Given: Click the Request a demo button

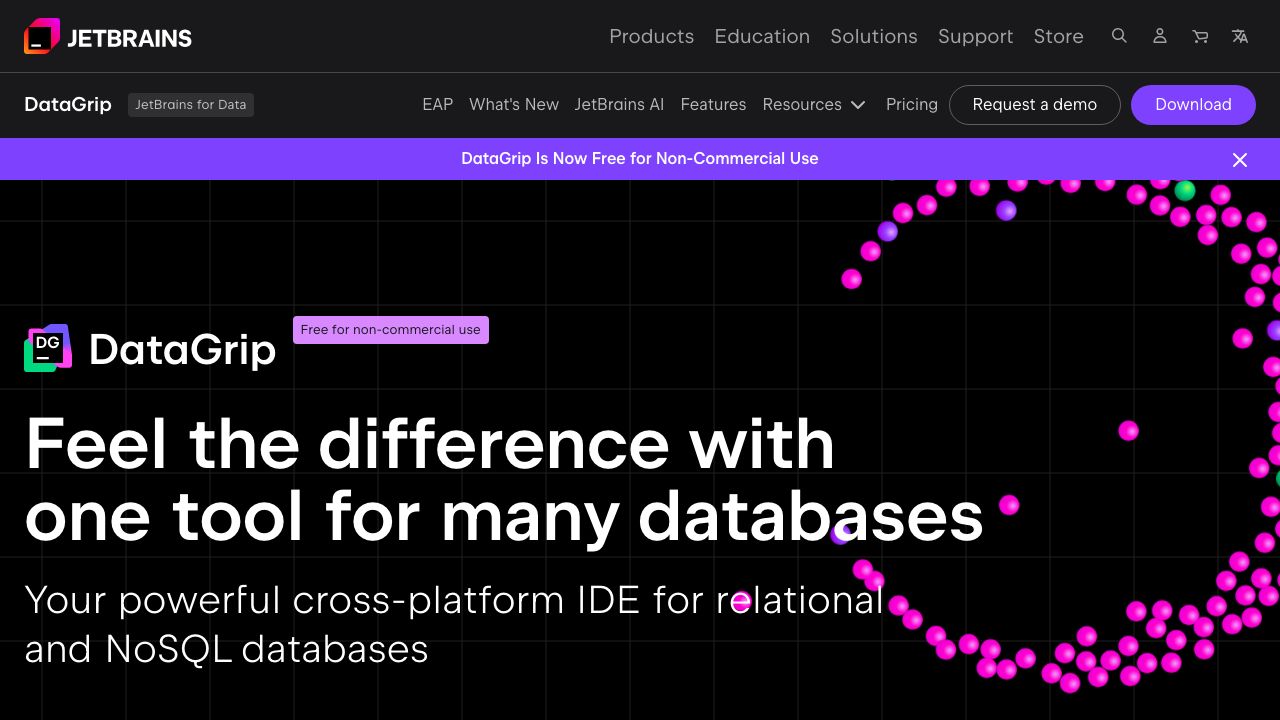Looking at the screenshot, I should pyautogui.click(x=1035, y=104).
